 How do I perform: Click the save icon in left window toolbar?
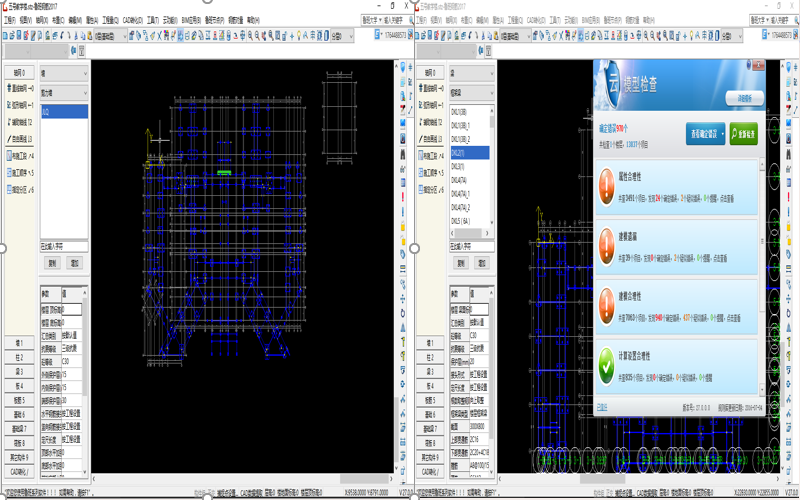pyautogui.click(x=19, y=35)
